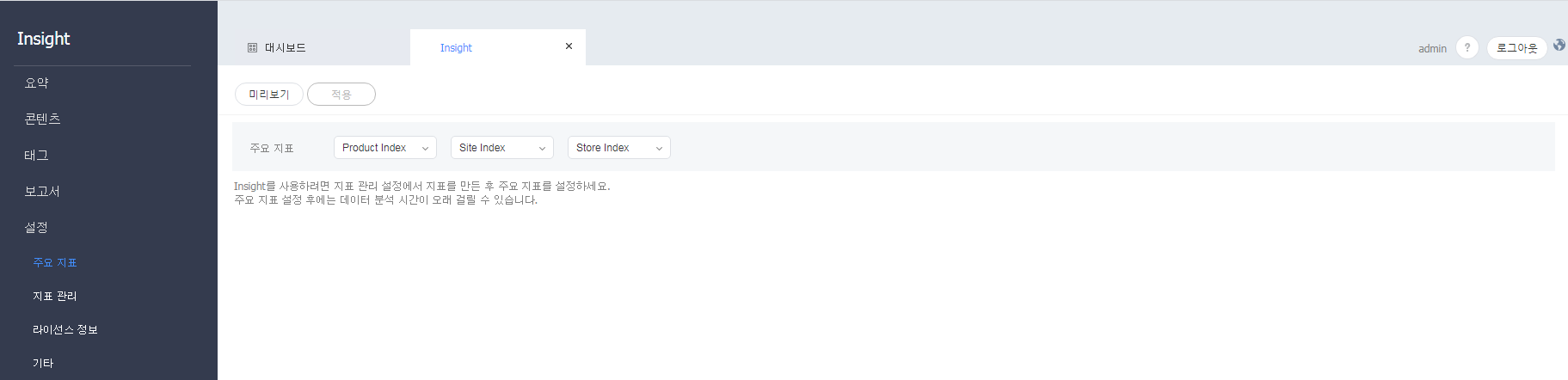Expand the Product Index dropdown
The image size is (1568, 380).
click(x=384, y=148)
